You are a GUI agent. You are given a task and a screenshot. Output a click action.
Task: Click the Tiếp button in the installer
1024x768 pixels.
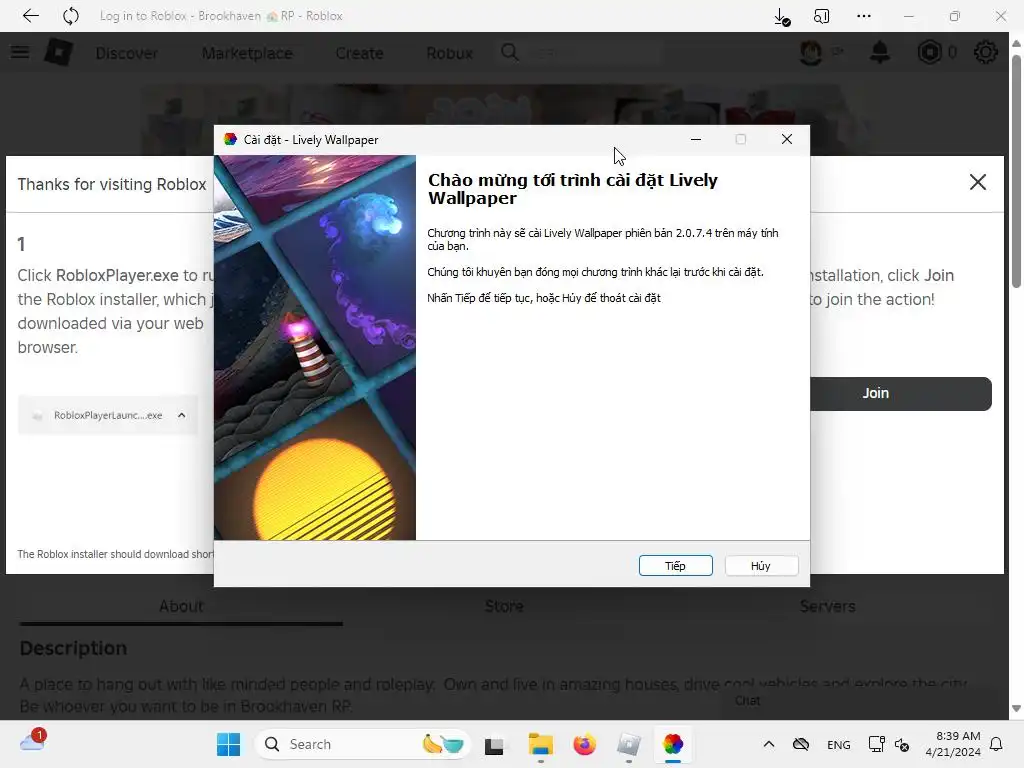(675, 566)
